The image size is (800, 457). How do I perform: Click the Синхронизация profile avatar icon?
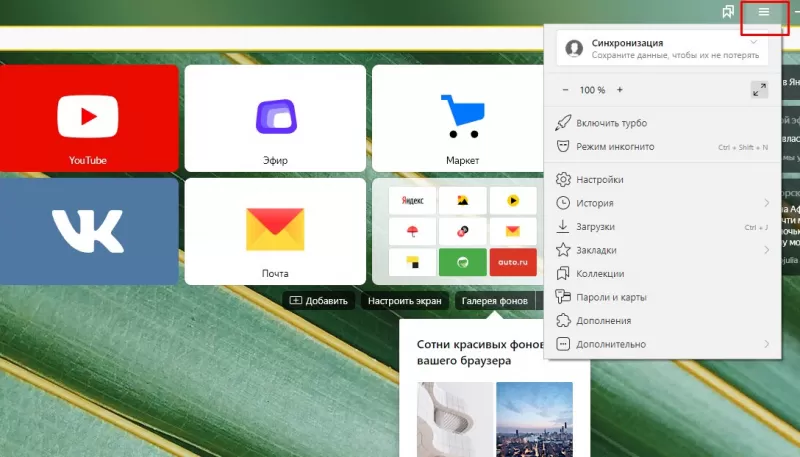coord(574,48)
